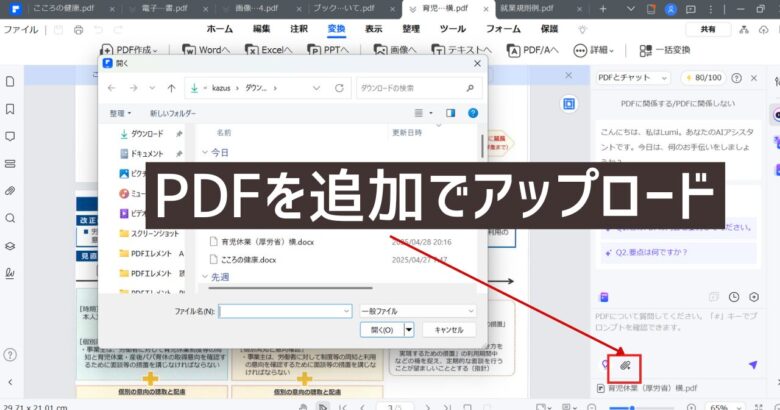Select ドキュメント in navigation pane
The image size is (780, 410).
(x=147, y=154)
